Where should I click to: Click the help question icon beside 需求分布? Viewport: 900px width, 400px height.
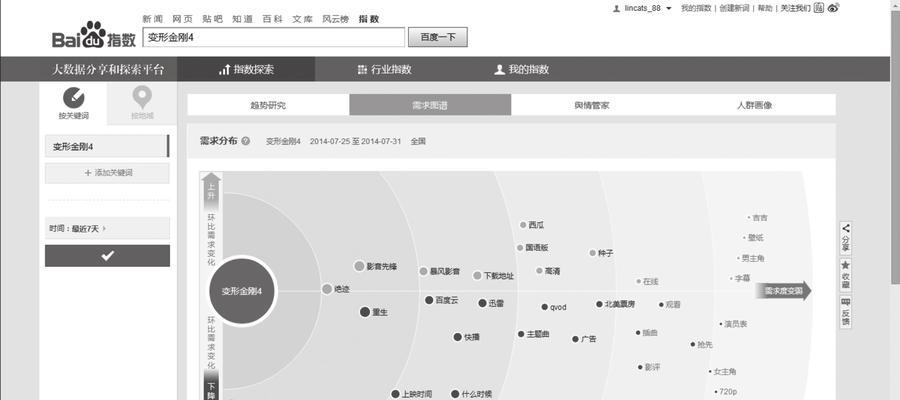(x=246, y=141)
